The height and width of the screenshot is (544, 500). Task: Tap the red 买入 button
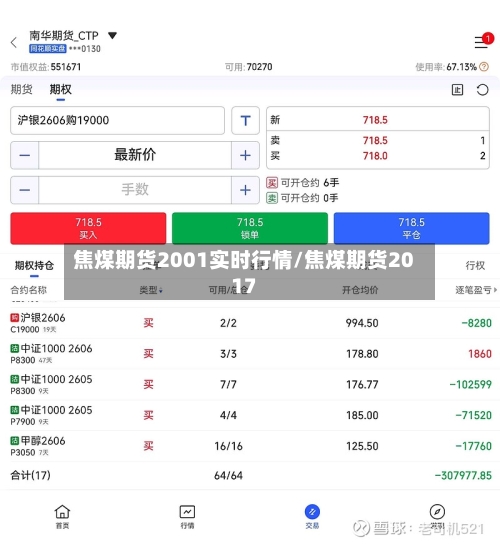88,228
